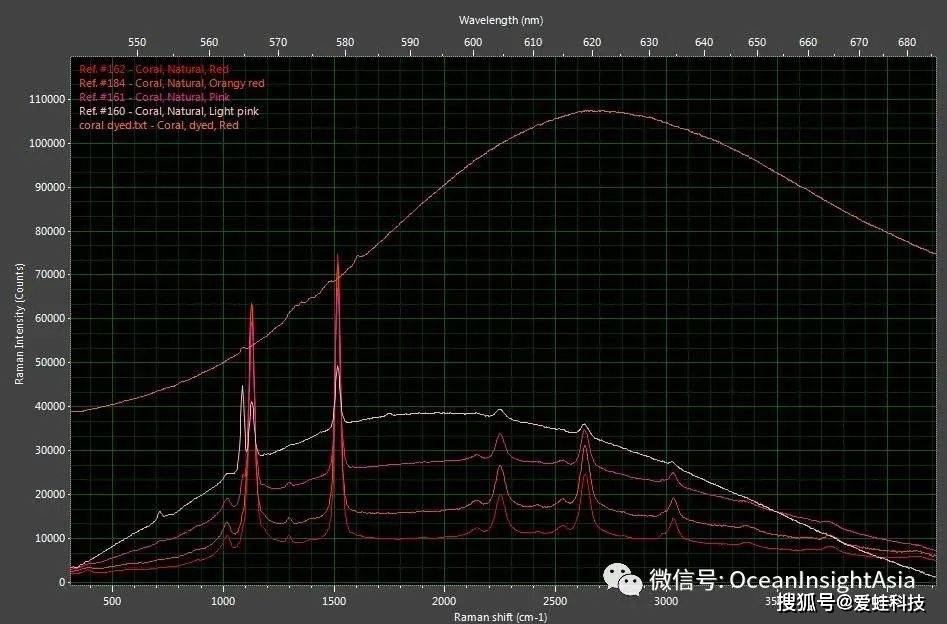Click the 搜狐号@爱蛙科技 watermark text
Image resolution: width=947 pixels, height=624 pixels.
click(850, 602)
